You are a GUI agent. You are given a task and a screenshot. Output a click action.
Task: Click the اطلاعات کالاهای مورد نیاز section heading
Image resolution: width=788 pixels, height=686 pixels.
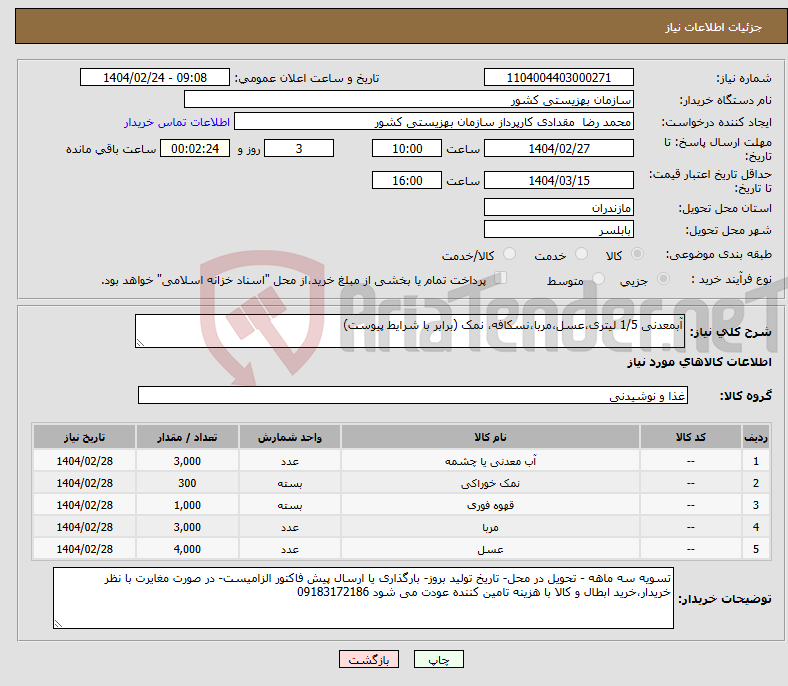click(699, 362)
